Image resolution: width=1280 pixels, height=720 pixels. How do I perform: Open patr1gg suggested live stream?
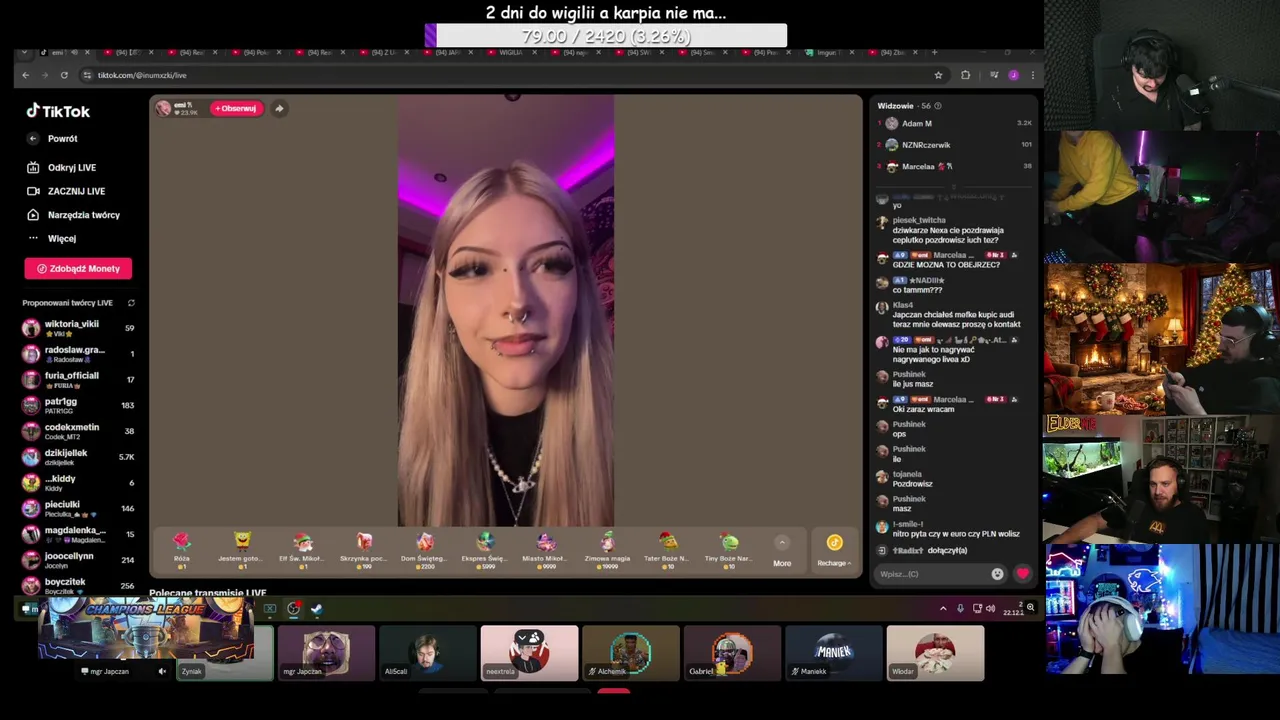tap(78, 406)
